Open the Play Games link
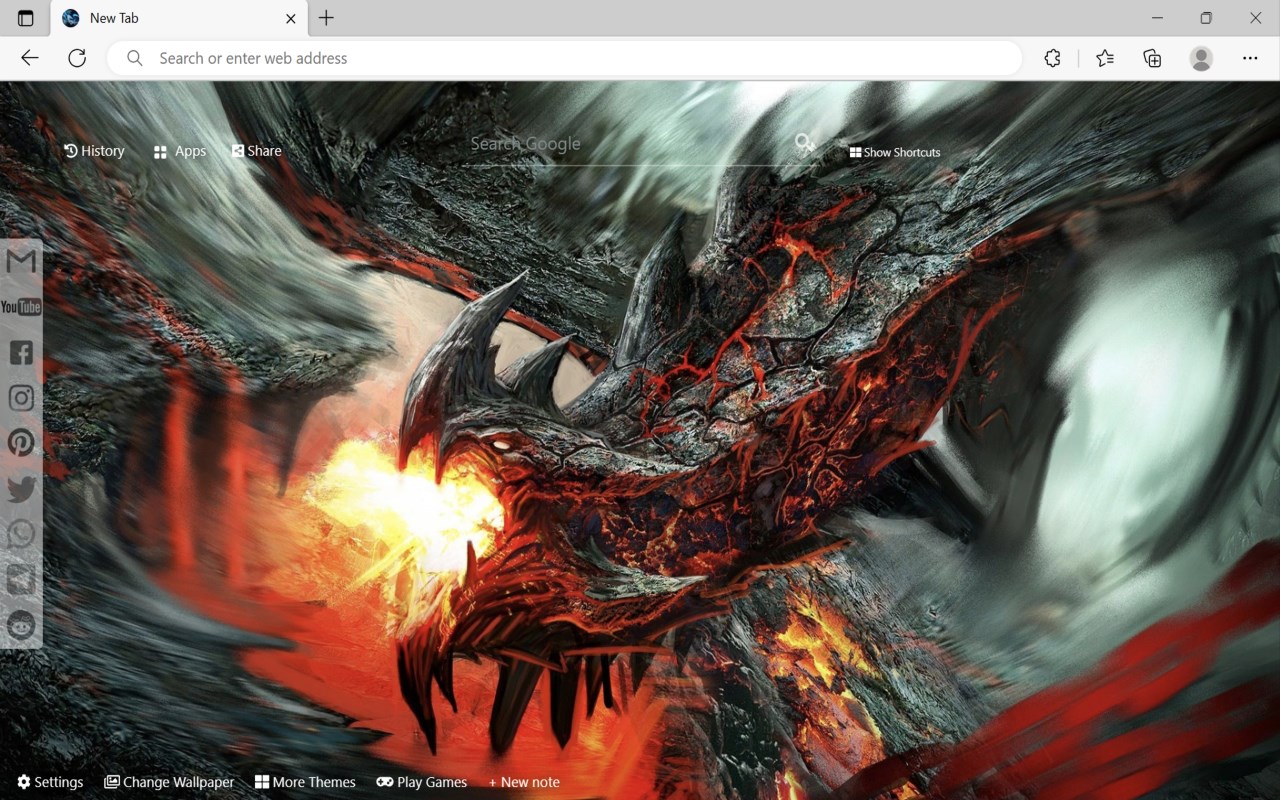 [x=422, y=782]
